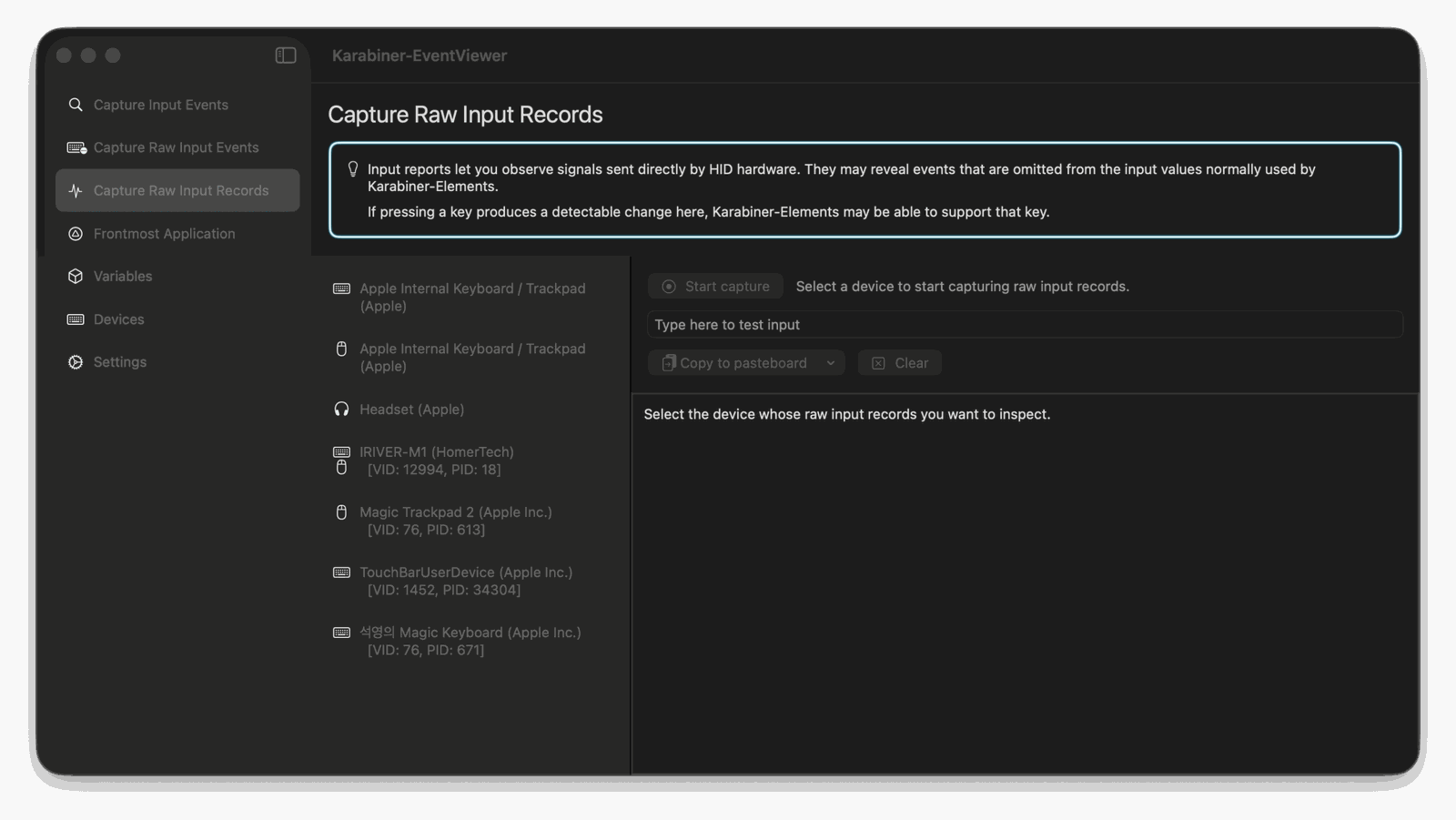Click the keyboard icon for 석영의 Magic Keyboard

pyautogui.click(x=341, y=633)
